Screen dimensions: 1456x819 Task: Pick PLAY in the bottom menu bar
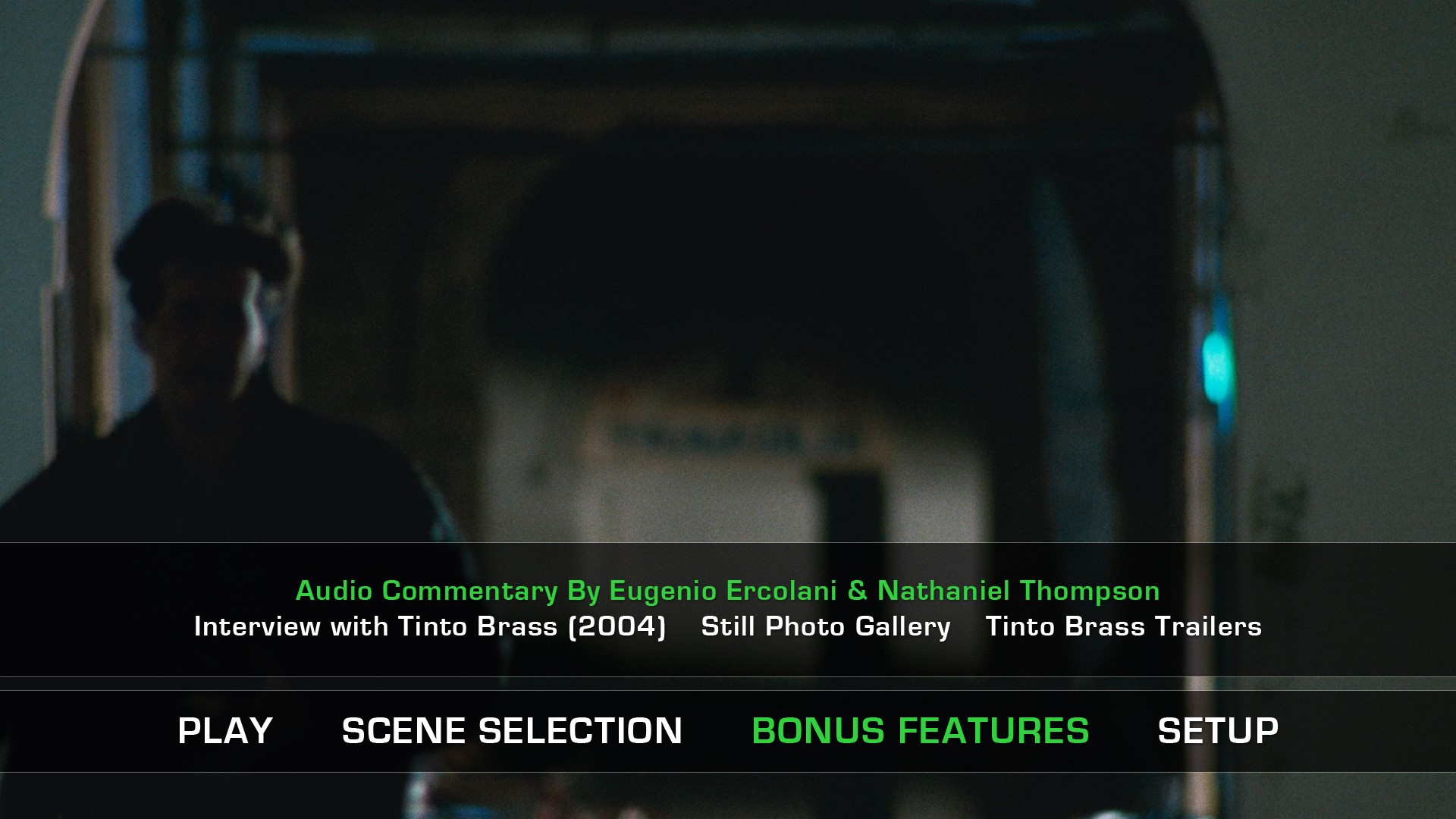[225, 731]
